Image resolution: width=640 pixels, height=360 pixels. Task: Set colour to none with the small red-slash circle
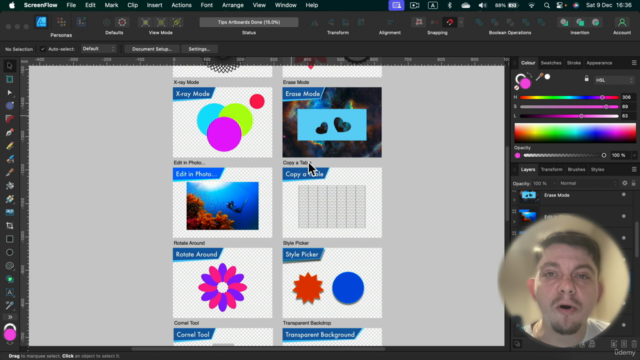pyautogui.click(x=516, y=87)
